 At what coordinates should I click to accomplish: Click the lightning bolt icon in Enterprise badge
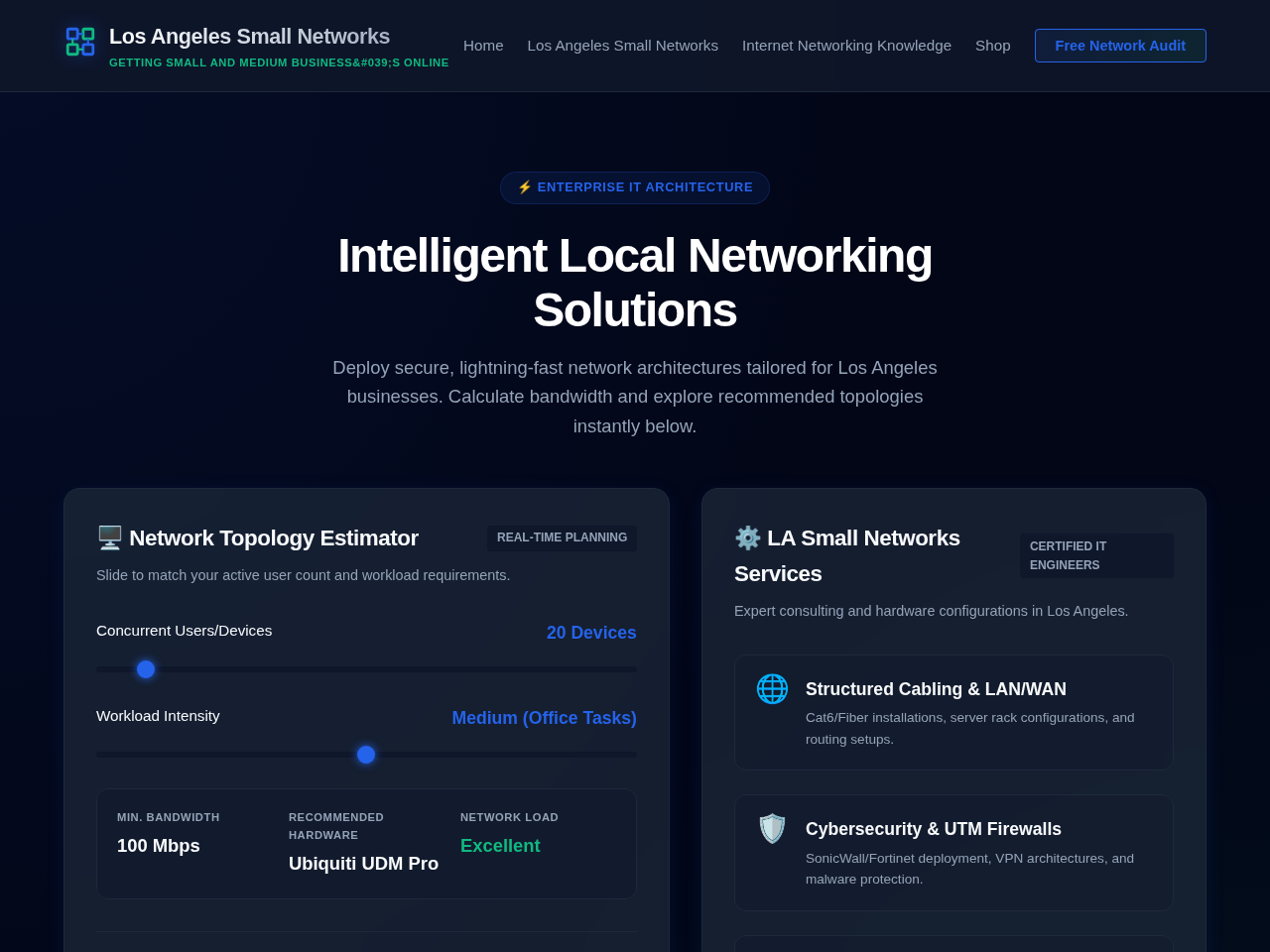pyautogui.click(x=525, y=187)
